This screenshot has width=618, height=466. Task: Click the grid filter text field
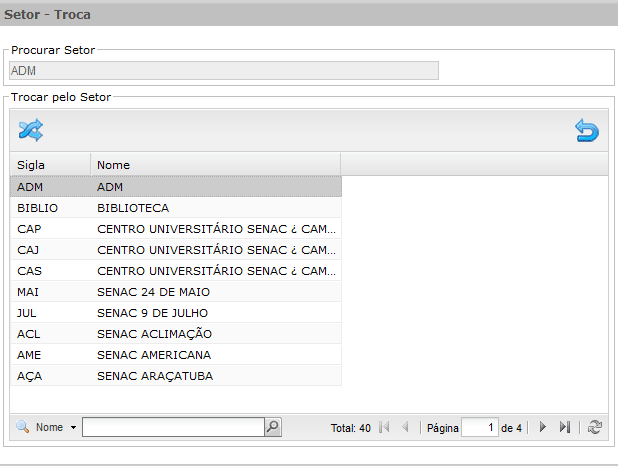173,427
